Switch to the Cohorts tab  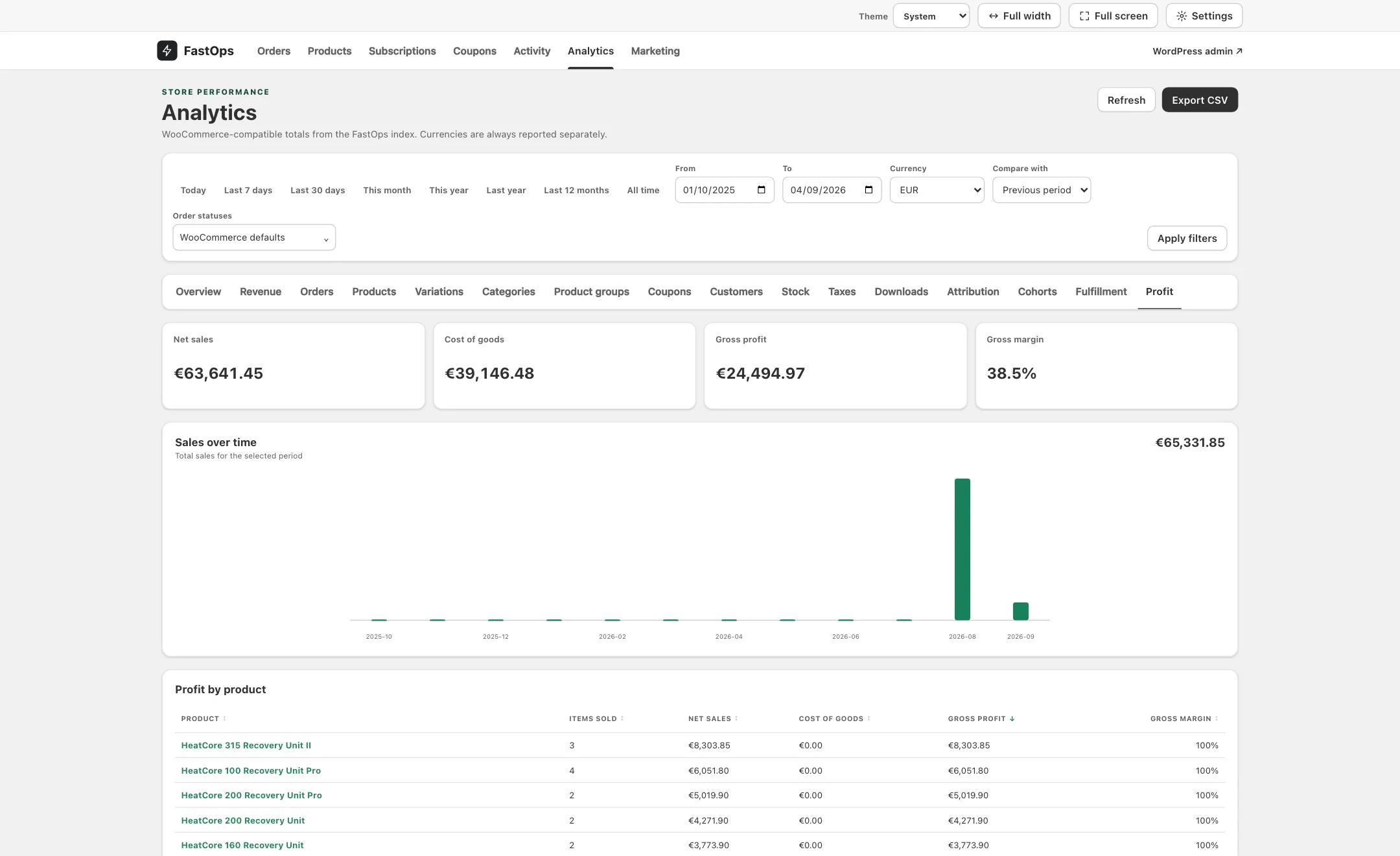coord(1037,292)
